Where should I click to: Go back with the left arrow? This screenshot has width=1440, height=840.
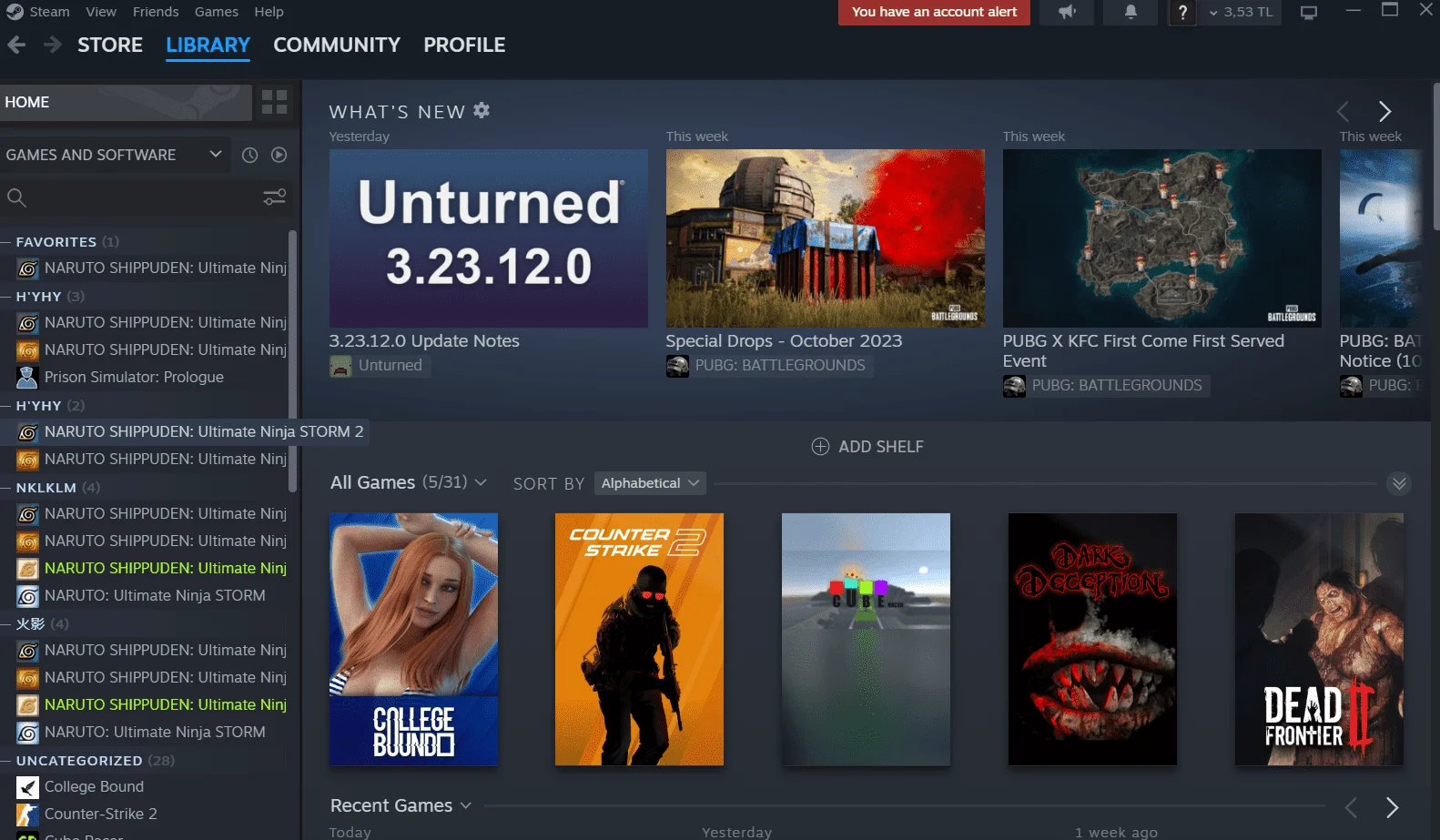(x=16, y=45)
